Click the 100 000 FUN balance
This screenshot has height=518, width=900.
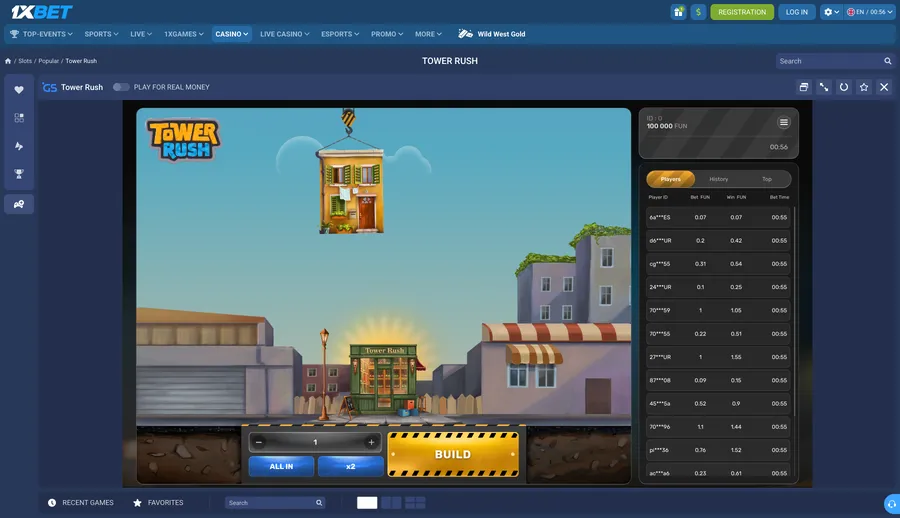[x=666, y=126]
